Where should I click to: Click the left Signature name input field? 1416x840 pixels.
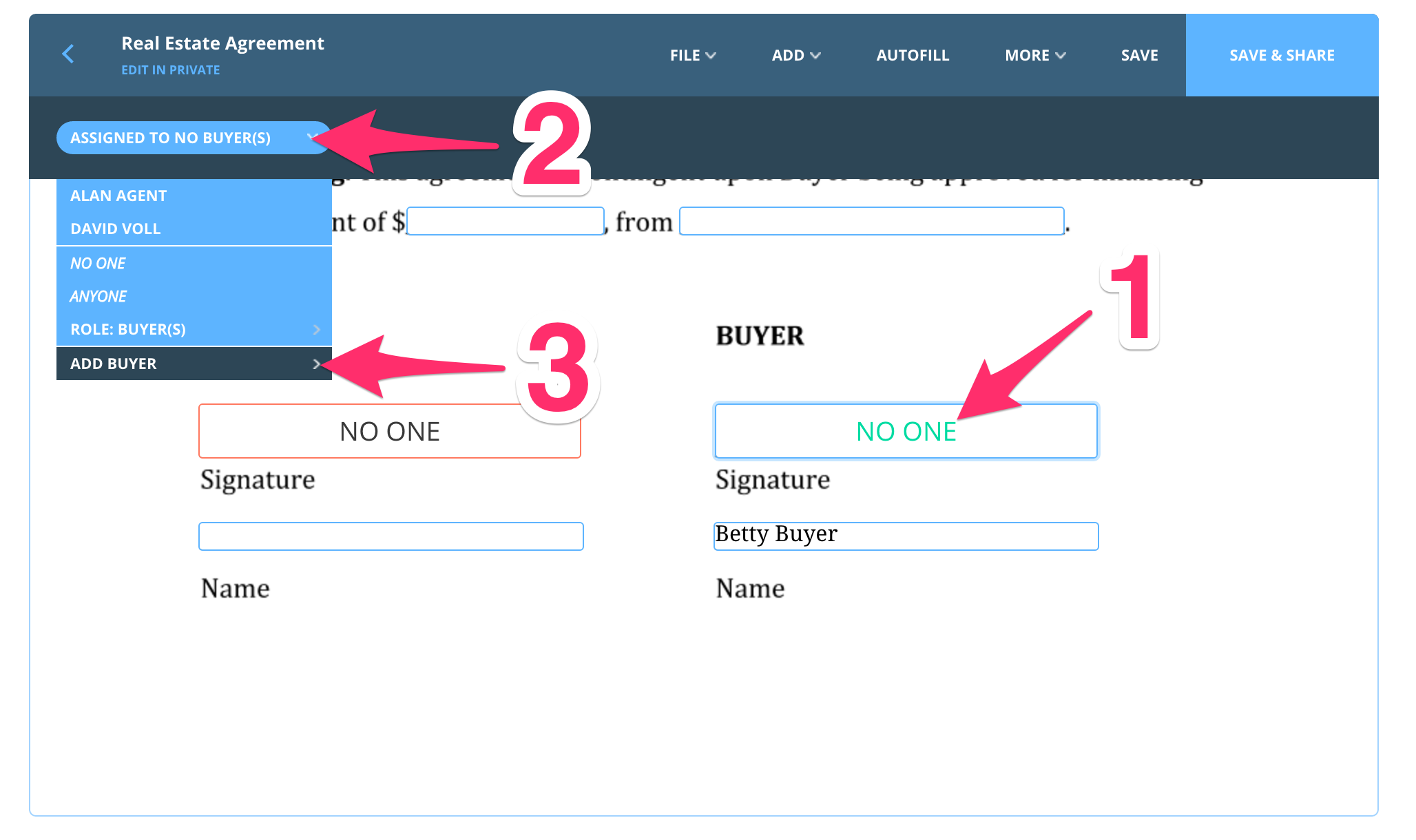pos(391,535)
